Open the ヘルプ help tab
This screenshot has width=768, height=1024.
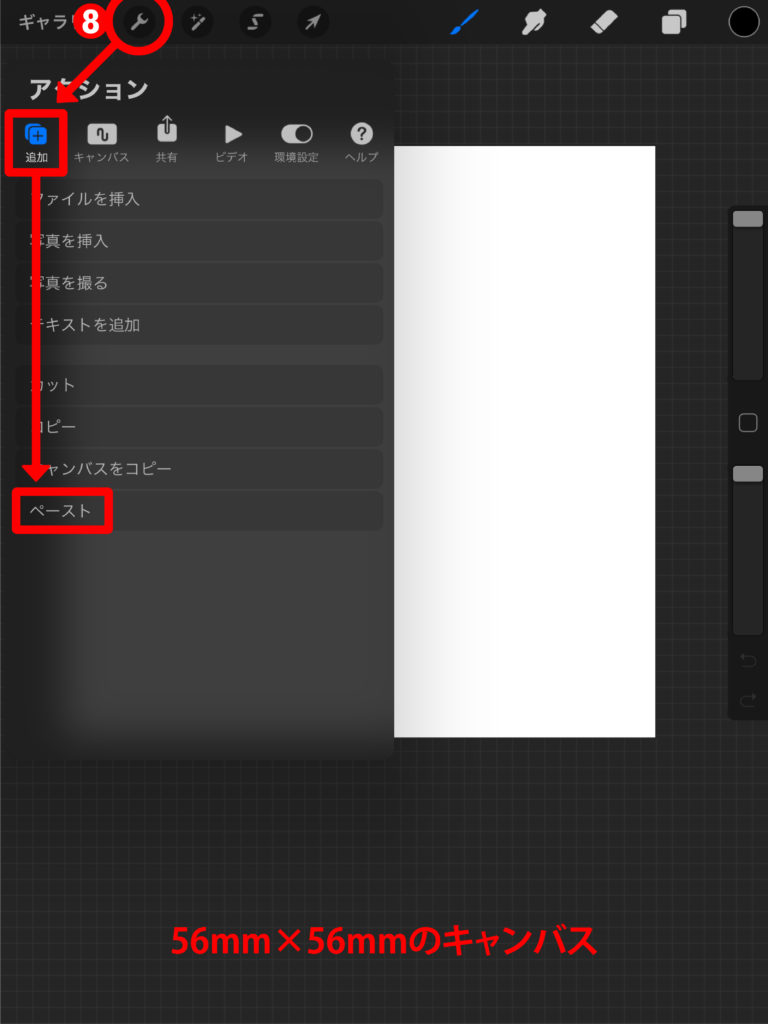[361, 142]
